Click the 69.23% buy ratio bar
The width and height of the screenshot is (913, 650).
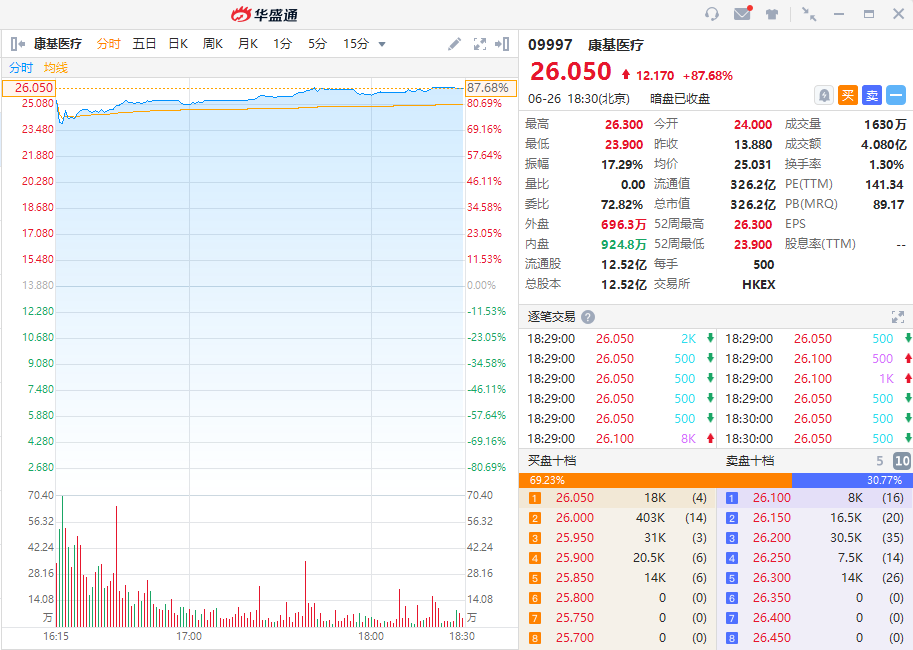(x=655, y=481)
